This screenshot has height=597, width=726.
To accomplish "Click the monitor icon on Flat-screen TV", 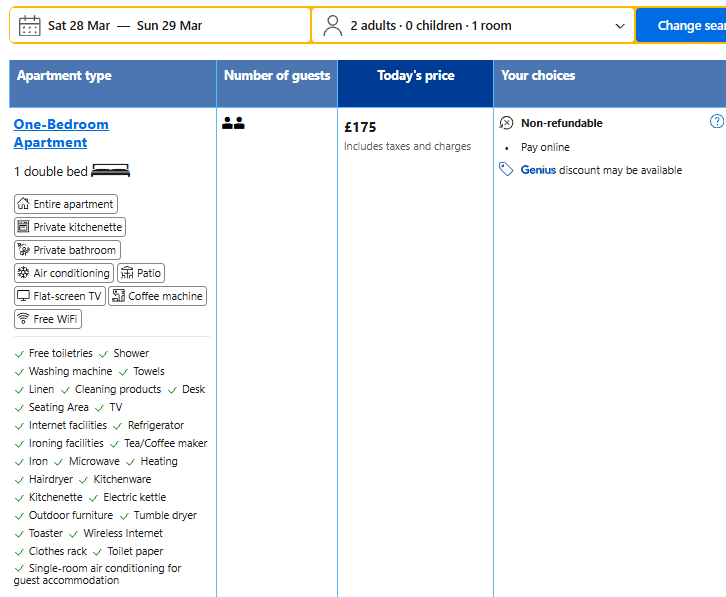I will click(x=23, y=295).
